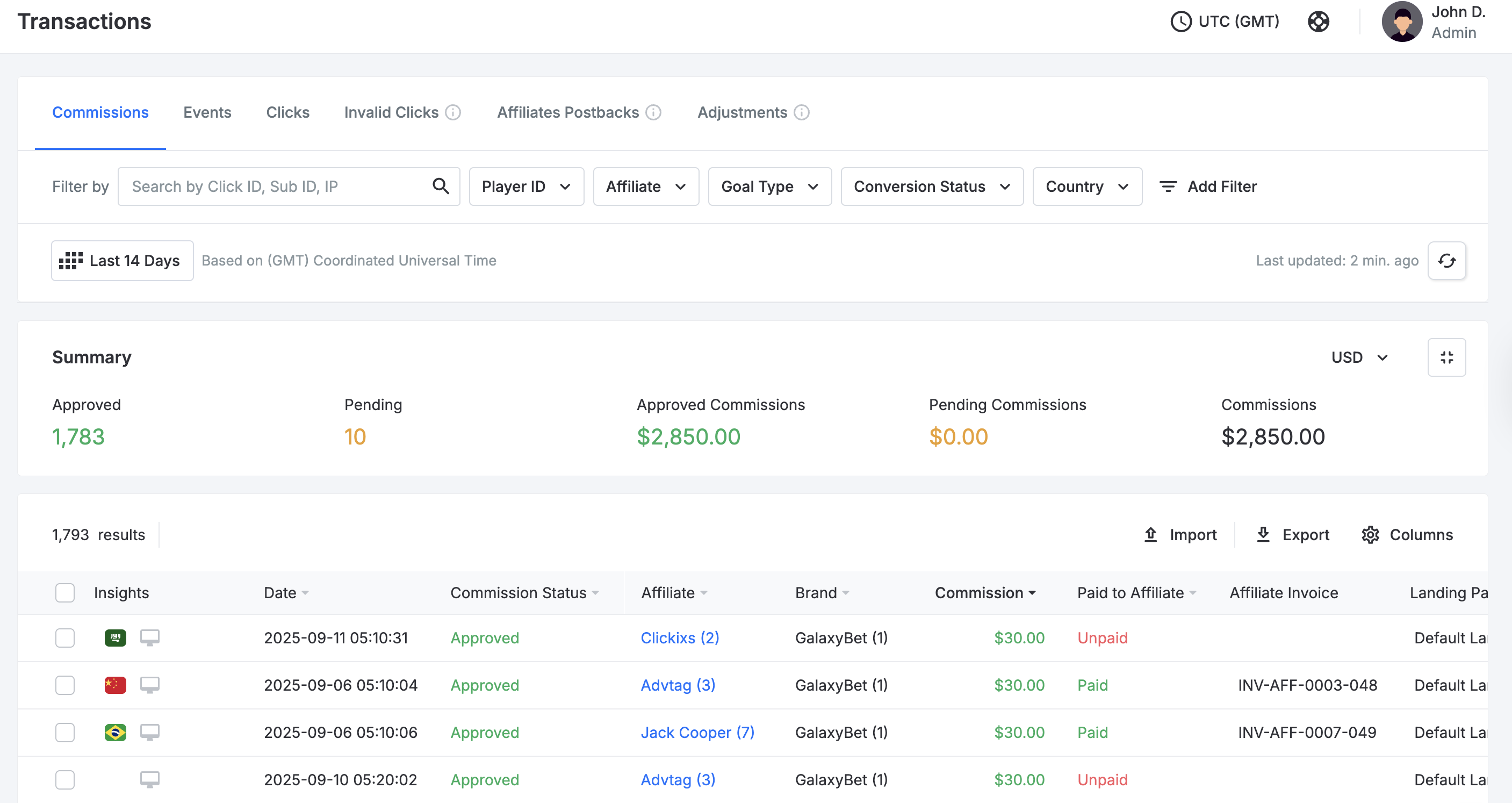Toggle the select-all header checkbox
The image size is (1512, 803).
65,593
